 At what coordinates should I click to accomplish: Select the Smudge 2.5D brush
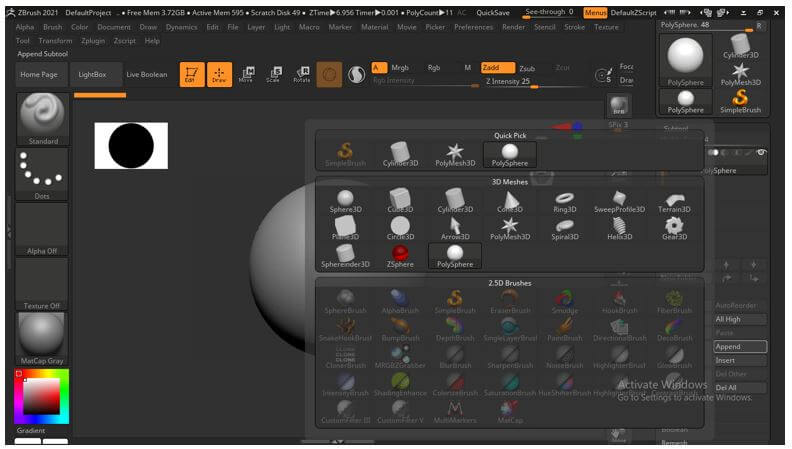pyautogui.click(x=565, y=303)
